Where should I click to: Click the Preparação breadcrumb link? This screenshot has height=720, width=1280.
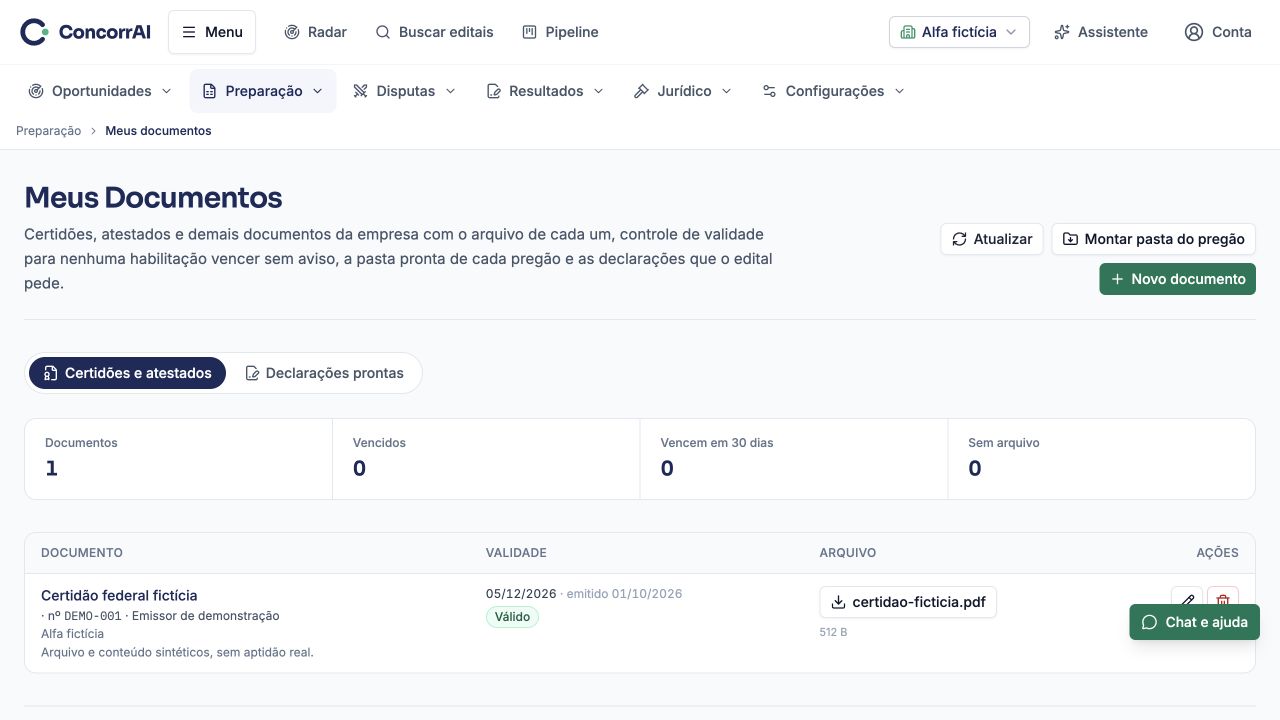[x=49, y=131]
